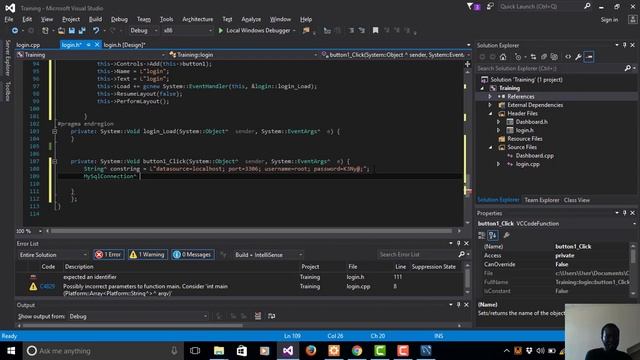640x360 pixels.
Task: Open Chrome from the taskbar
Action: [357, 351]
